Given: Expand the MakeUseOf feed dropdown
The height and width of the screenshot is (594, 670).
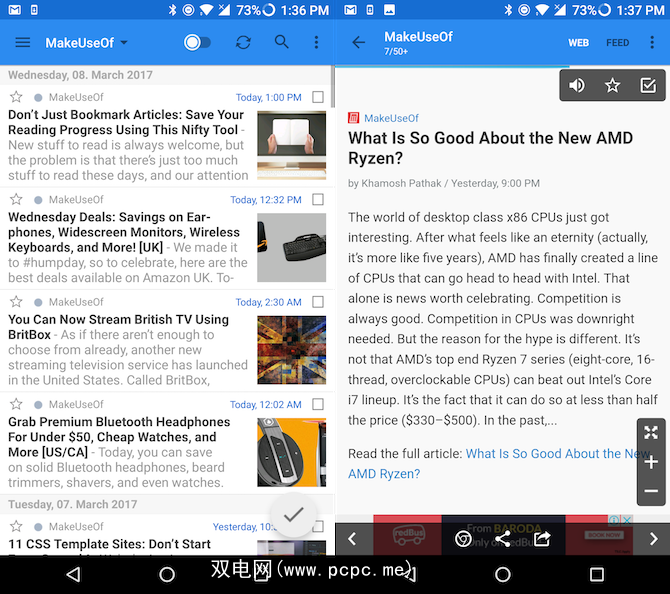Looking at the screenshot, I should click(x=86, y=43).
